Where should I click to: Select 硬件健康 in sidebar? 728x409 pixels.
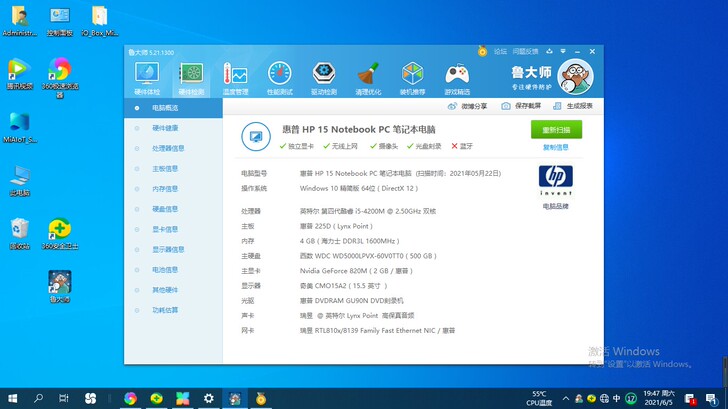[x=173, y=128]
